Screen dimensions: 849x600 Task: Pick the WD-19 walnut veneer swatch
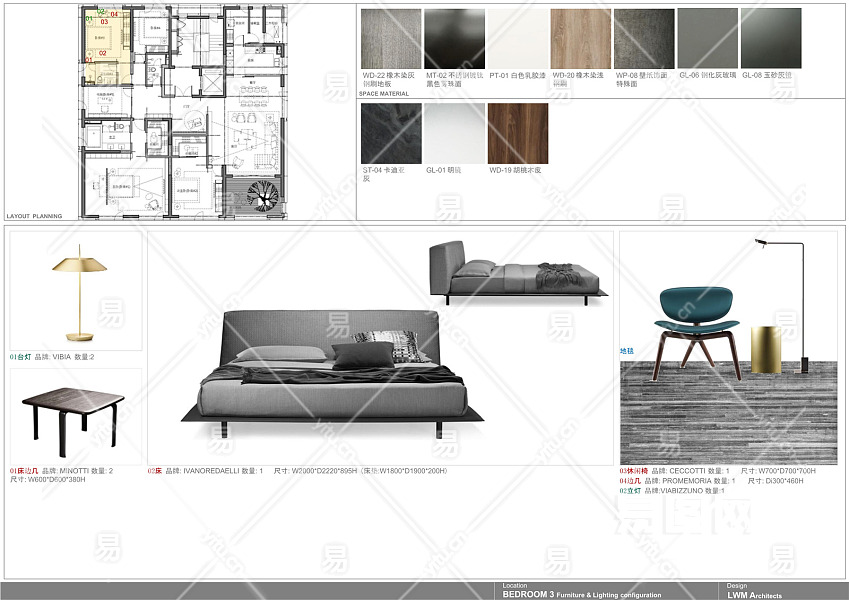click(518, 133)
